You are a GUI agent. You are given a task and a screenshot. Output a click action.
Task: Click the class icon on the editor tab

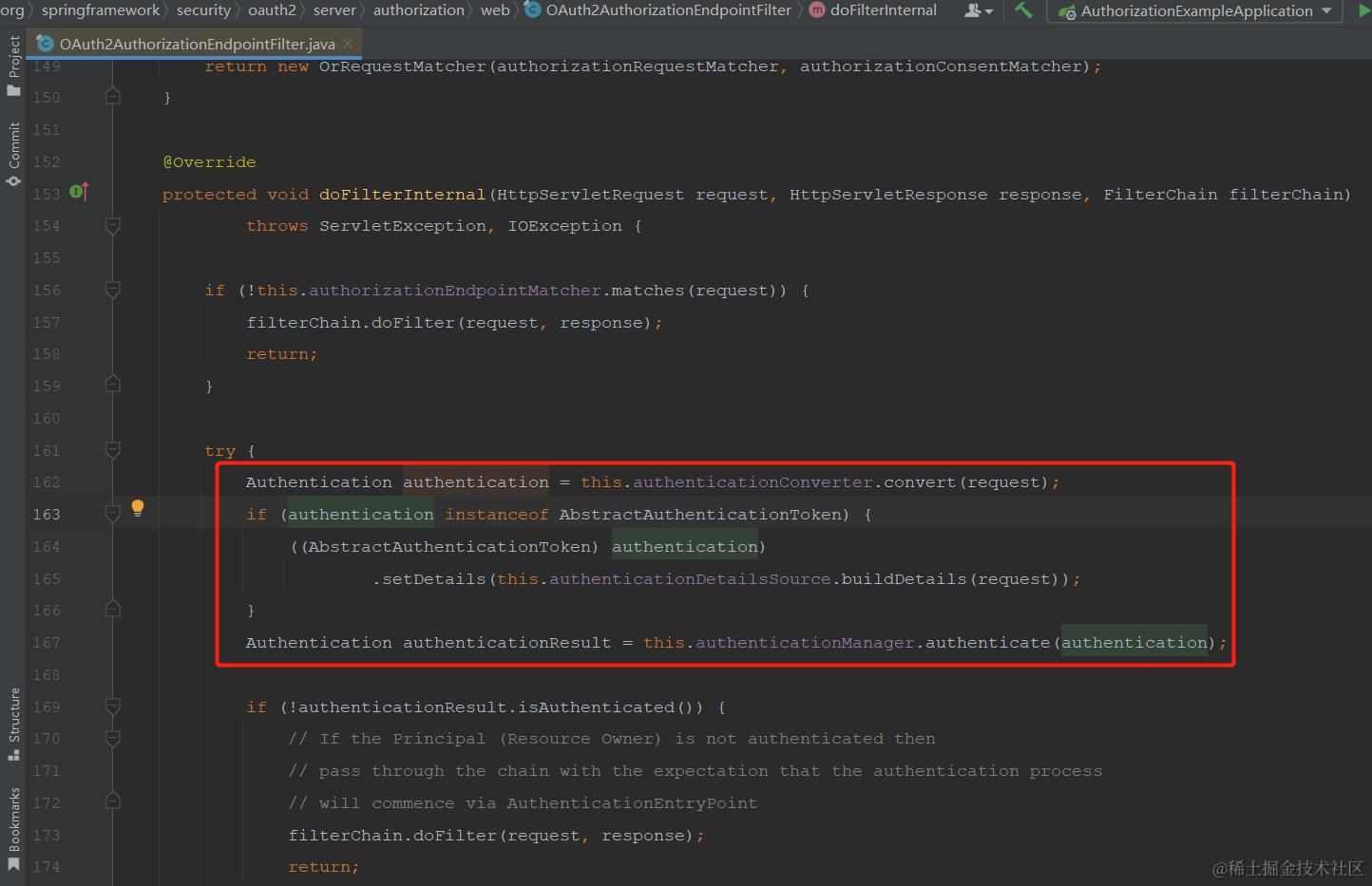tap(45, 43)
